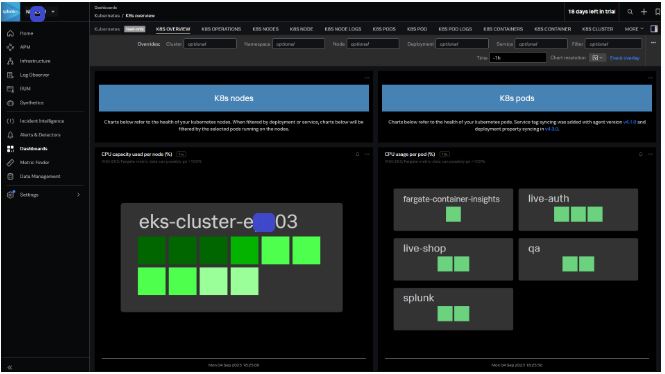Click the live-shop pod group label

(x=424, y=248)
